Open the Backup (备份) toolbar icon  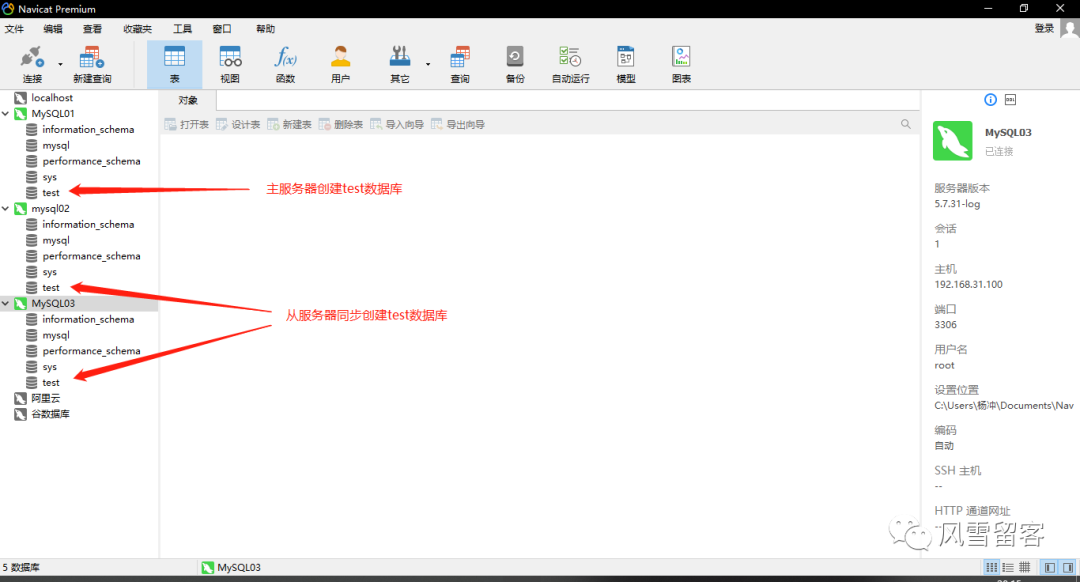[515, 65]
